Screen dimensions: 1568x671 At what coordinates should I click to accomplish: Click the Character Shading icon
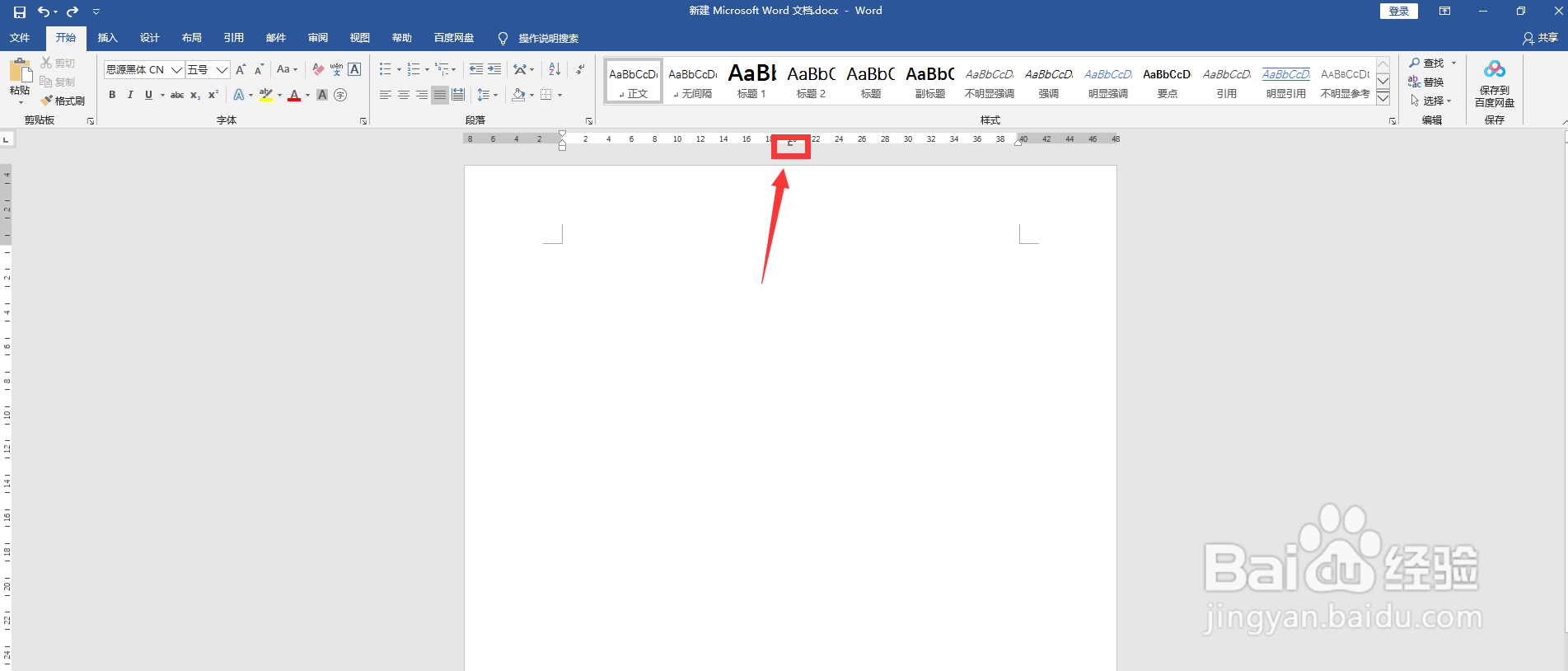[x=322, y=95]
